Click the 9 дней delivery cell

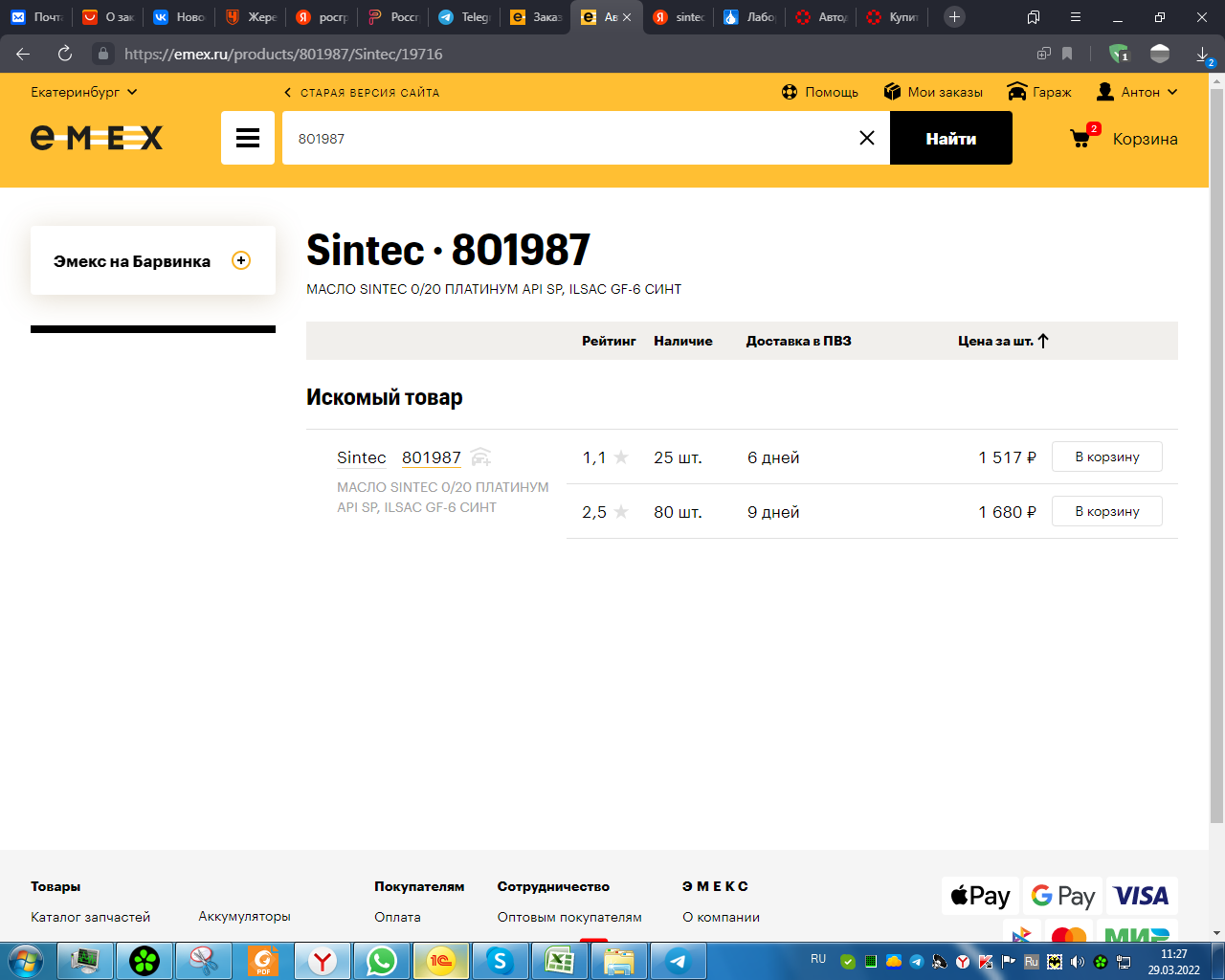[773, 512]
